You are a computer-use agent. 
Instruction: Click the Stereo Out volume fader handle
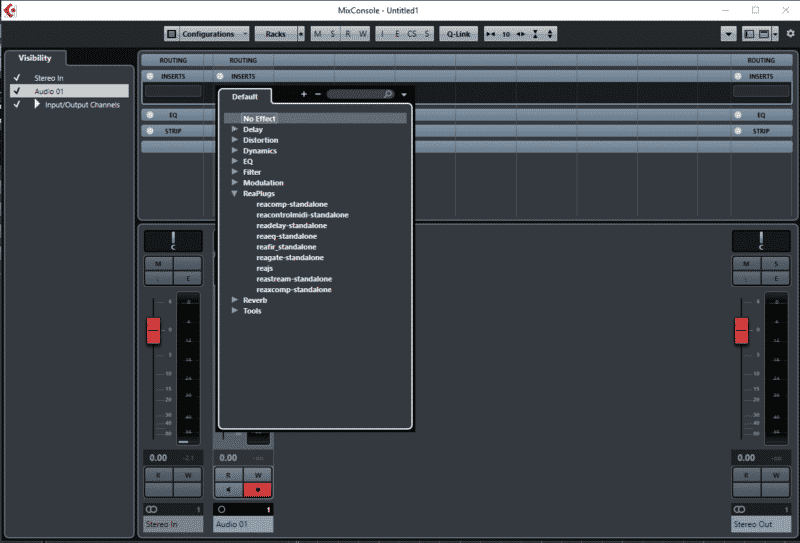point(741,330)
